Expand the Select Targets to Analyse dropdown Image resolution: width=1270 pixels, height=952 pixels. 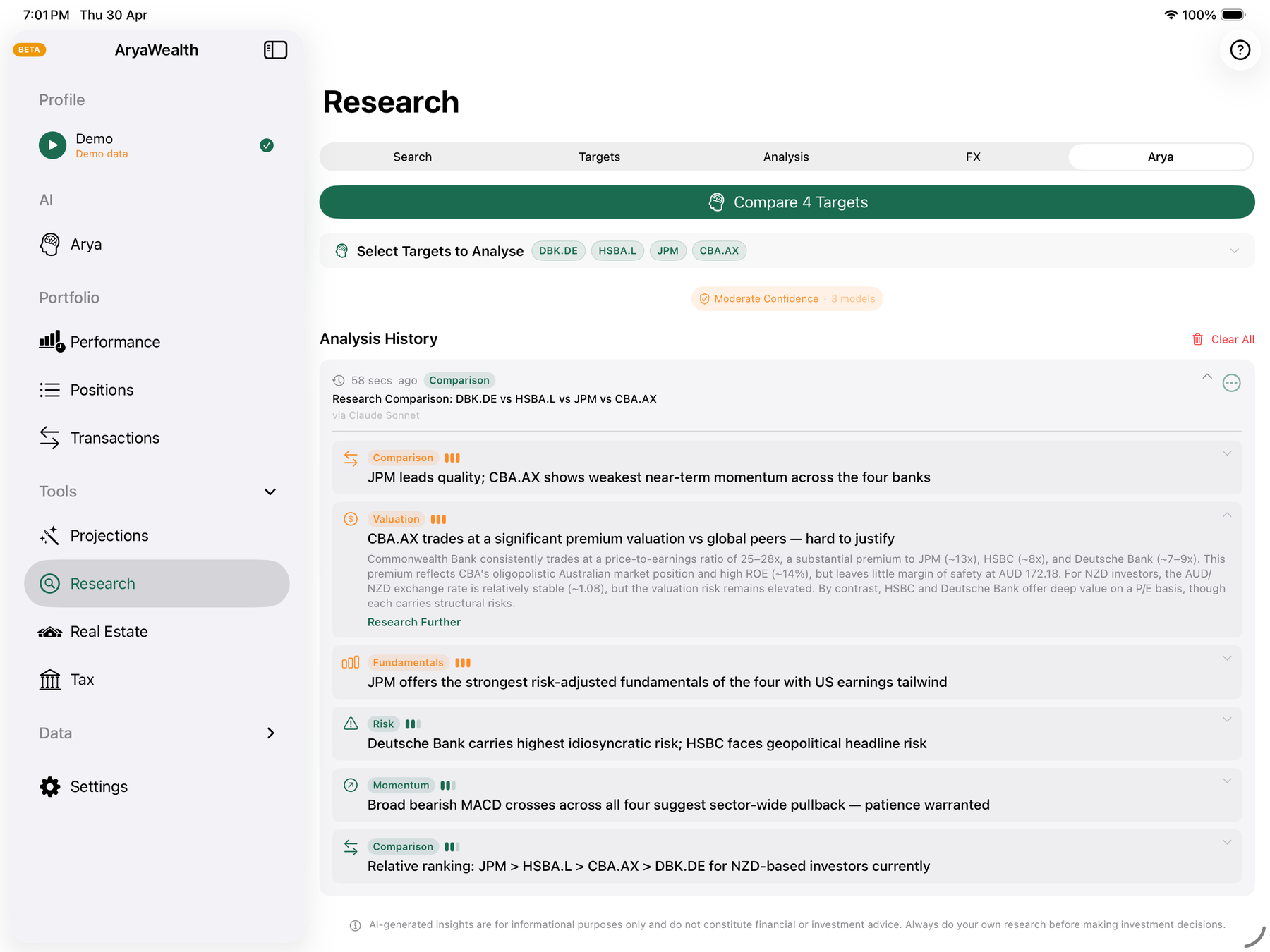coord(1234,251)
